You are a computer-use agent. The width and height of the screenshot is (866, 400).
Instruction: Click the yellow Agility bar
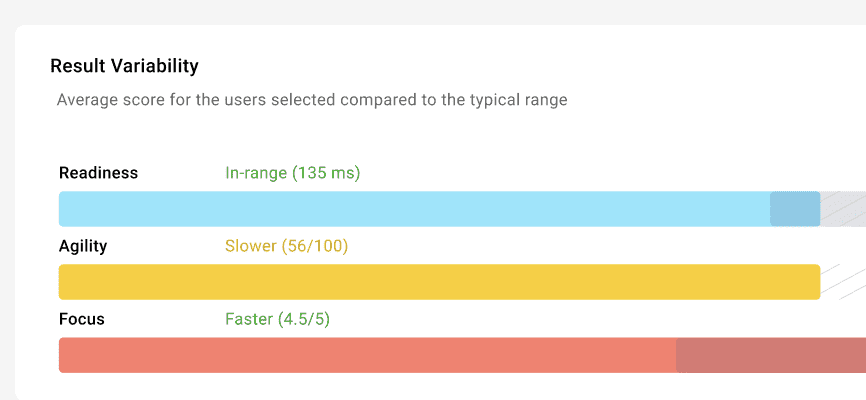click(440, 282)
